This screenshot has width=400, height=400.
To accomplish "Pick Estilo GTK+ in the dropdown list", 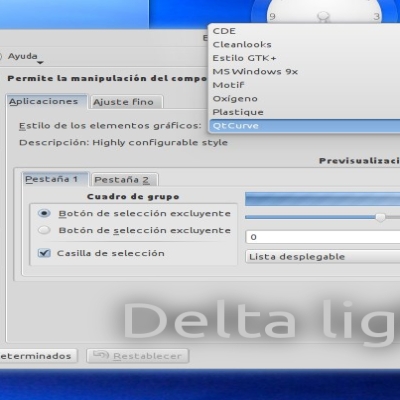I will 305,58.
